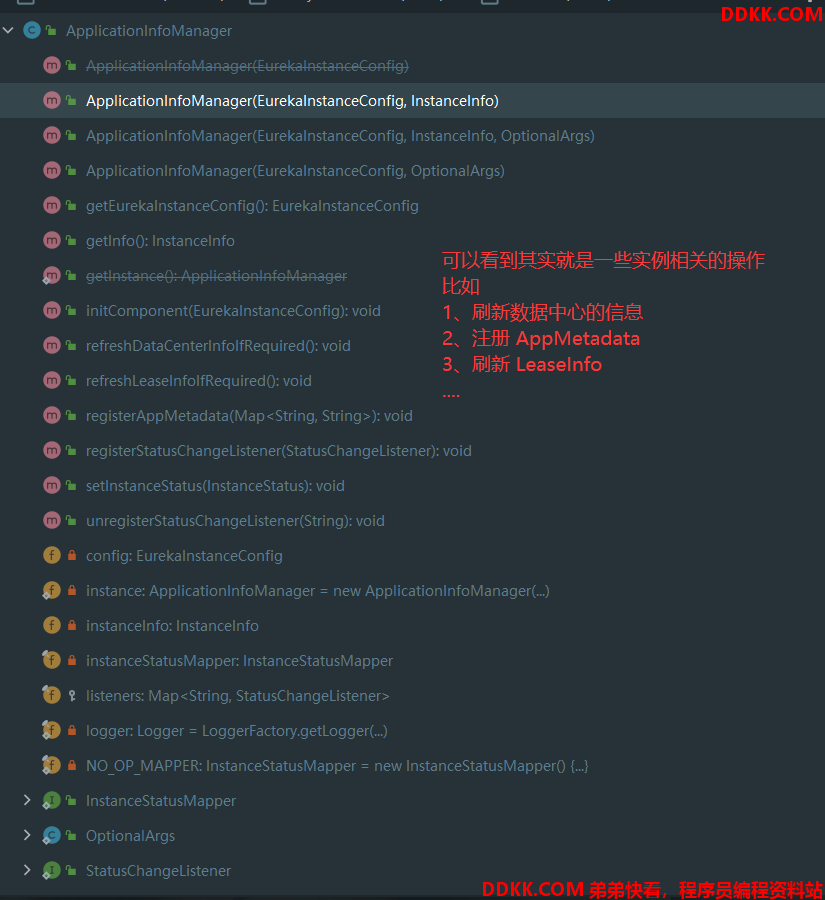Click private lock icon beside logger field

[x=72, y=731]
